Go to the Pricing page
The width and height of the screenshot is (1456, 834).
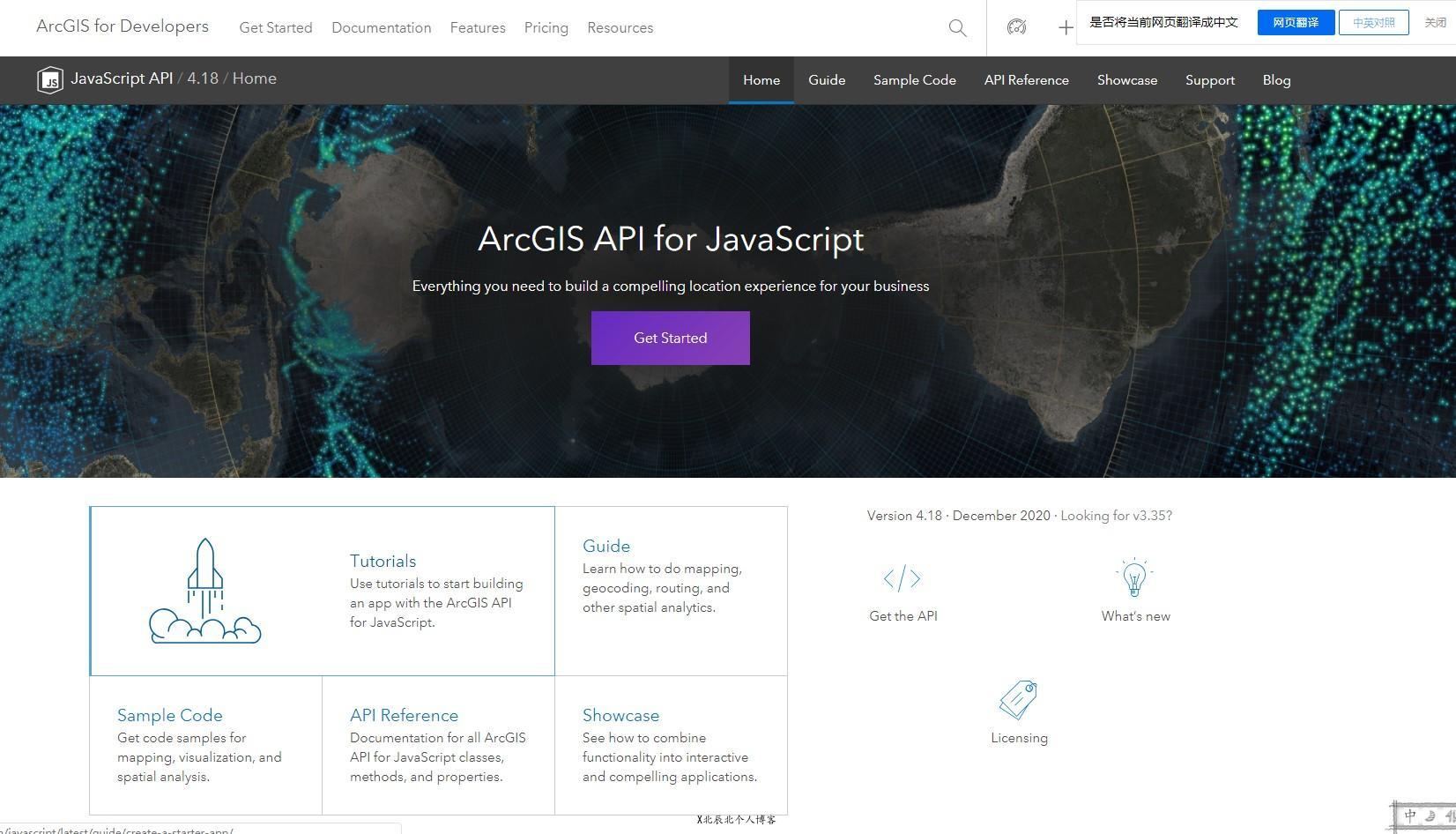546,28
